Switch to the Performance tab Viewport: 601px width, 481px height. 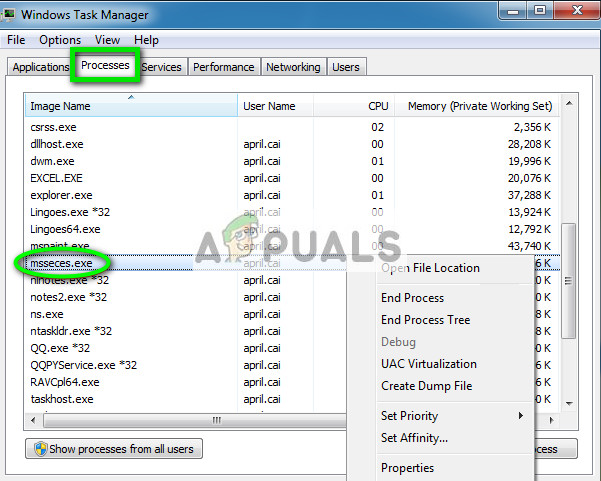223,67
